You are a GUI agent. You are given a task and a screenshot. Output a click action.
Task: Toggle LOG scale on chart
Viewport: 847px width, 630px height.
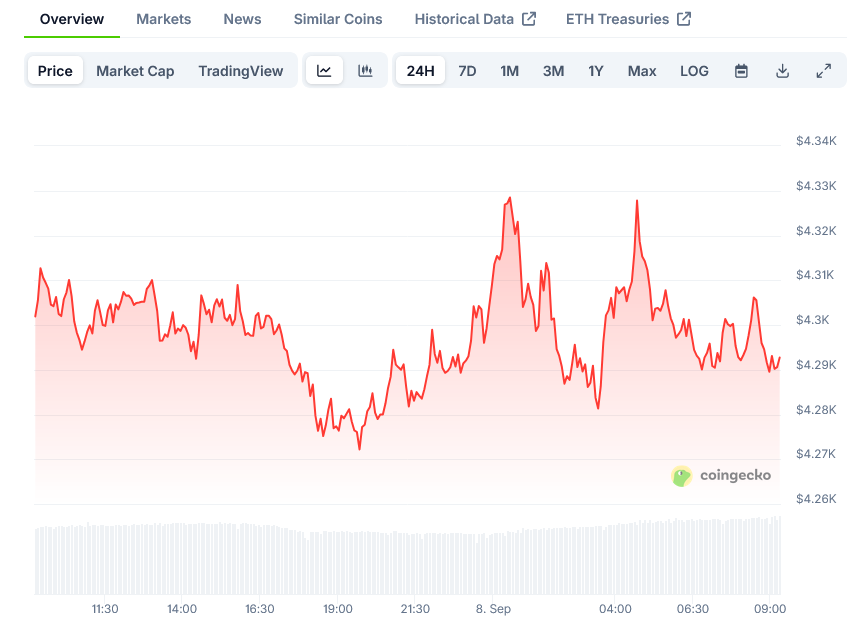click(x=694, y=71)
